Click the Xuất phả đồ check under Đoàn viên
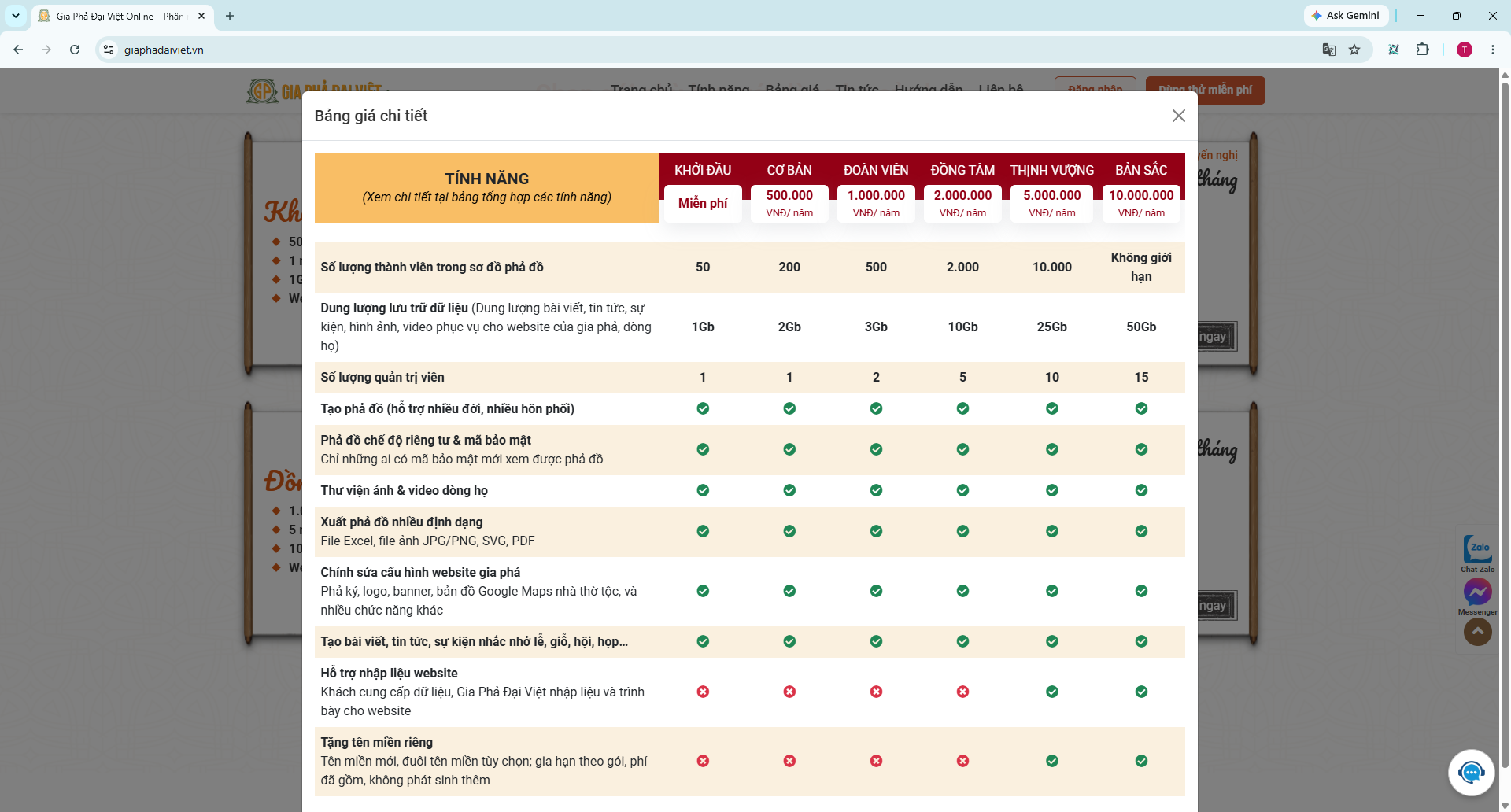1511x812 pixels. (876, 531)
